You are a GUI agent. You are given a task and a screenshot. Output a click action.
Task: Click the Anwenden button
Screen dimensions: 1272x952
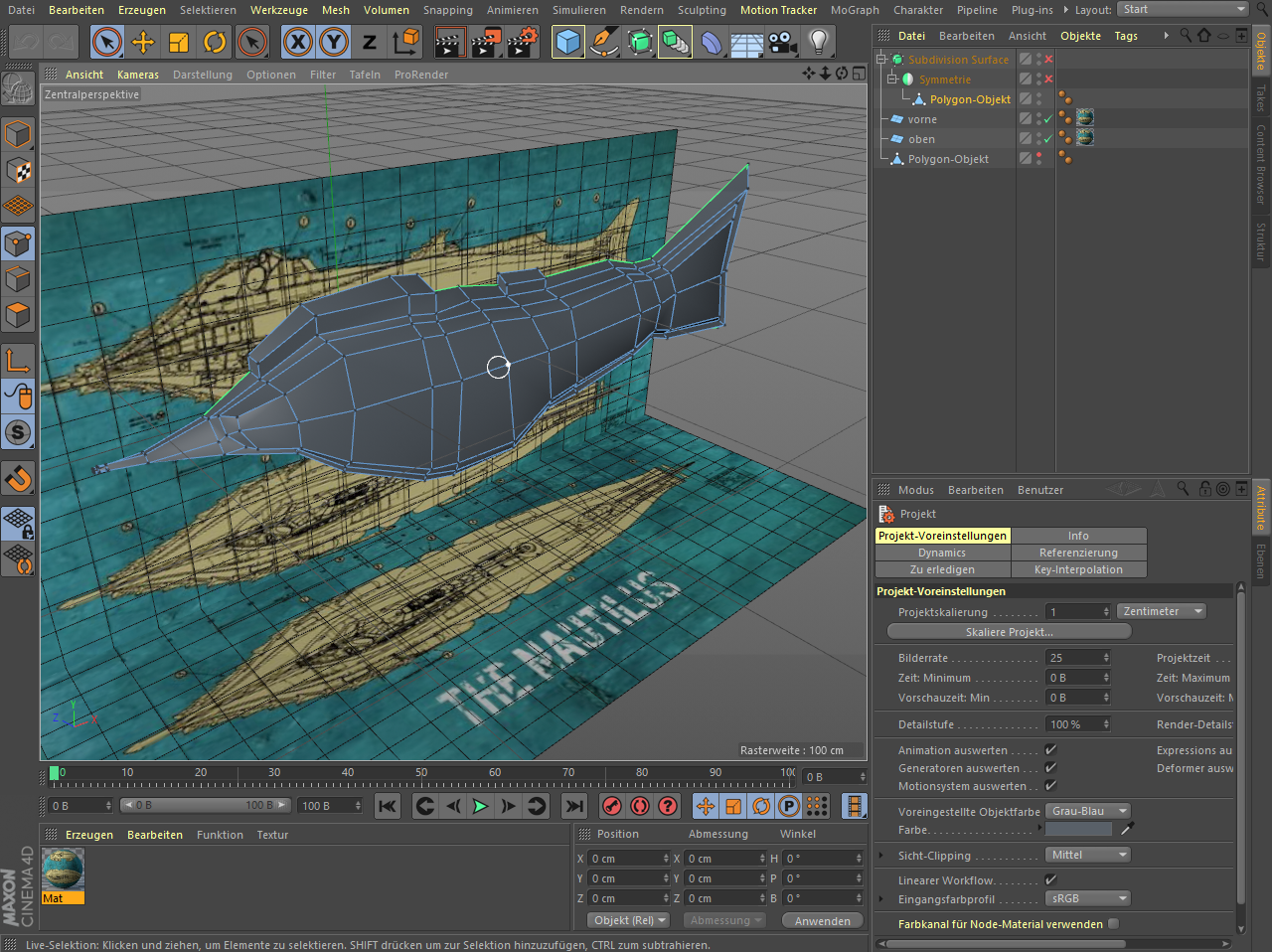(822, 921)
